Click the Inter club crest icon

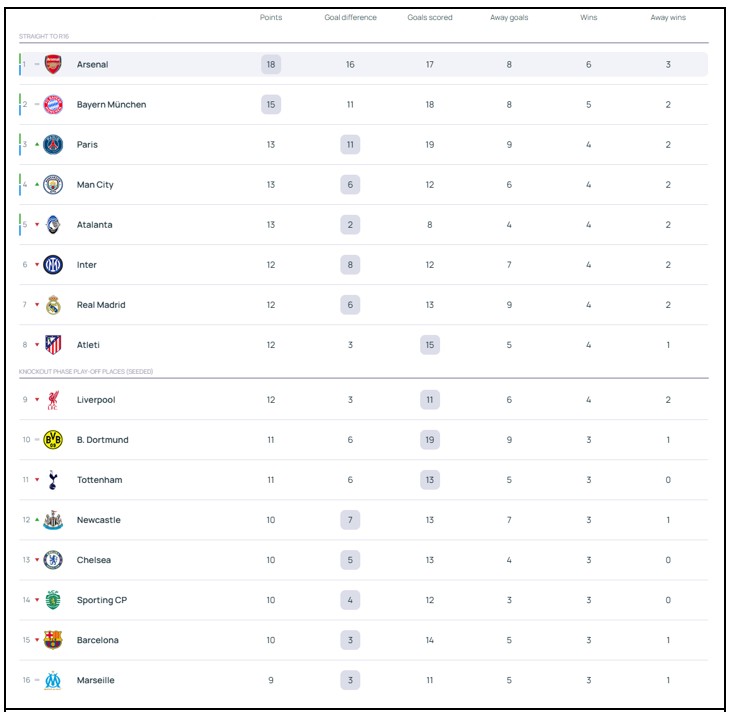point(53,265)
